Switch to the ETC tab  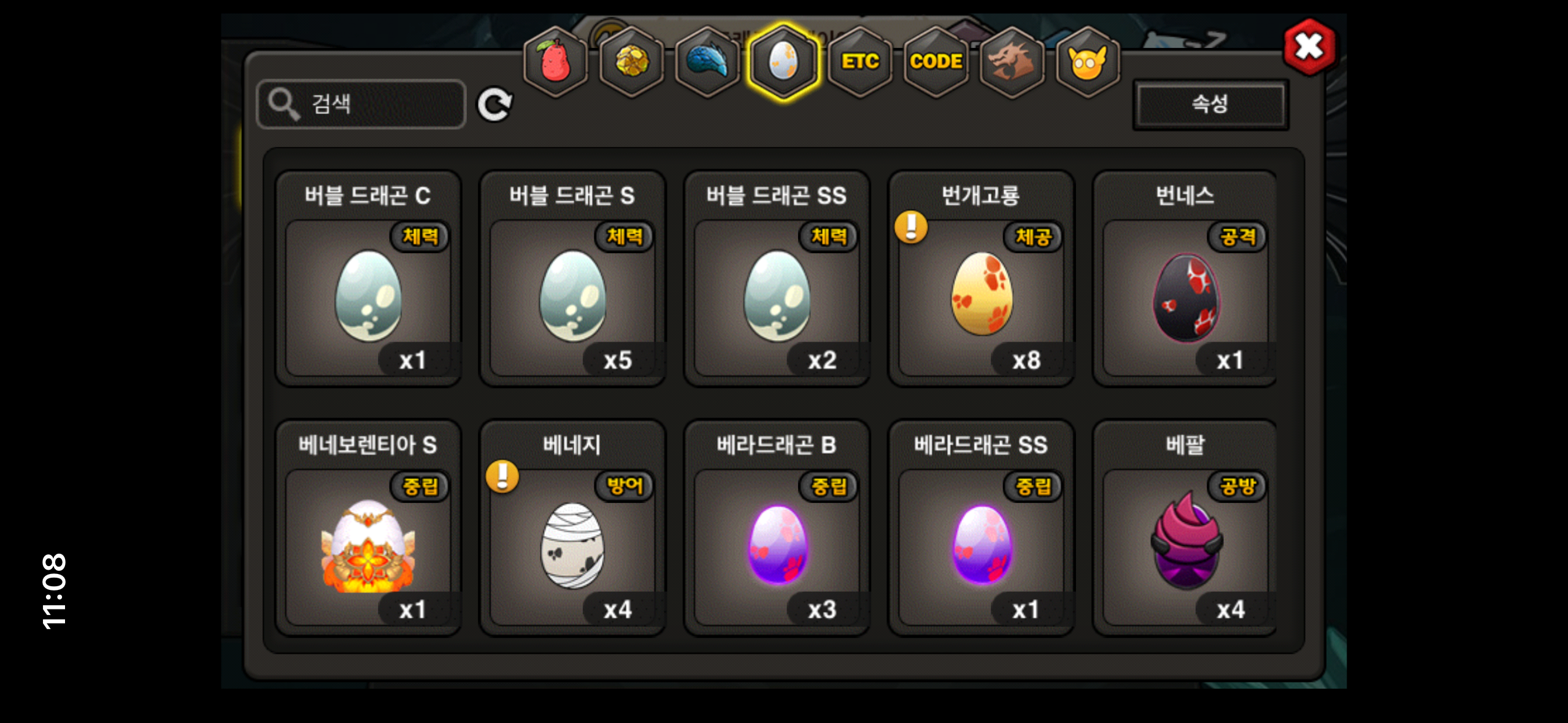[x=859, y=62]
